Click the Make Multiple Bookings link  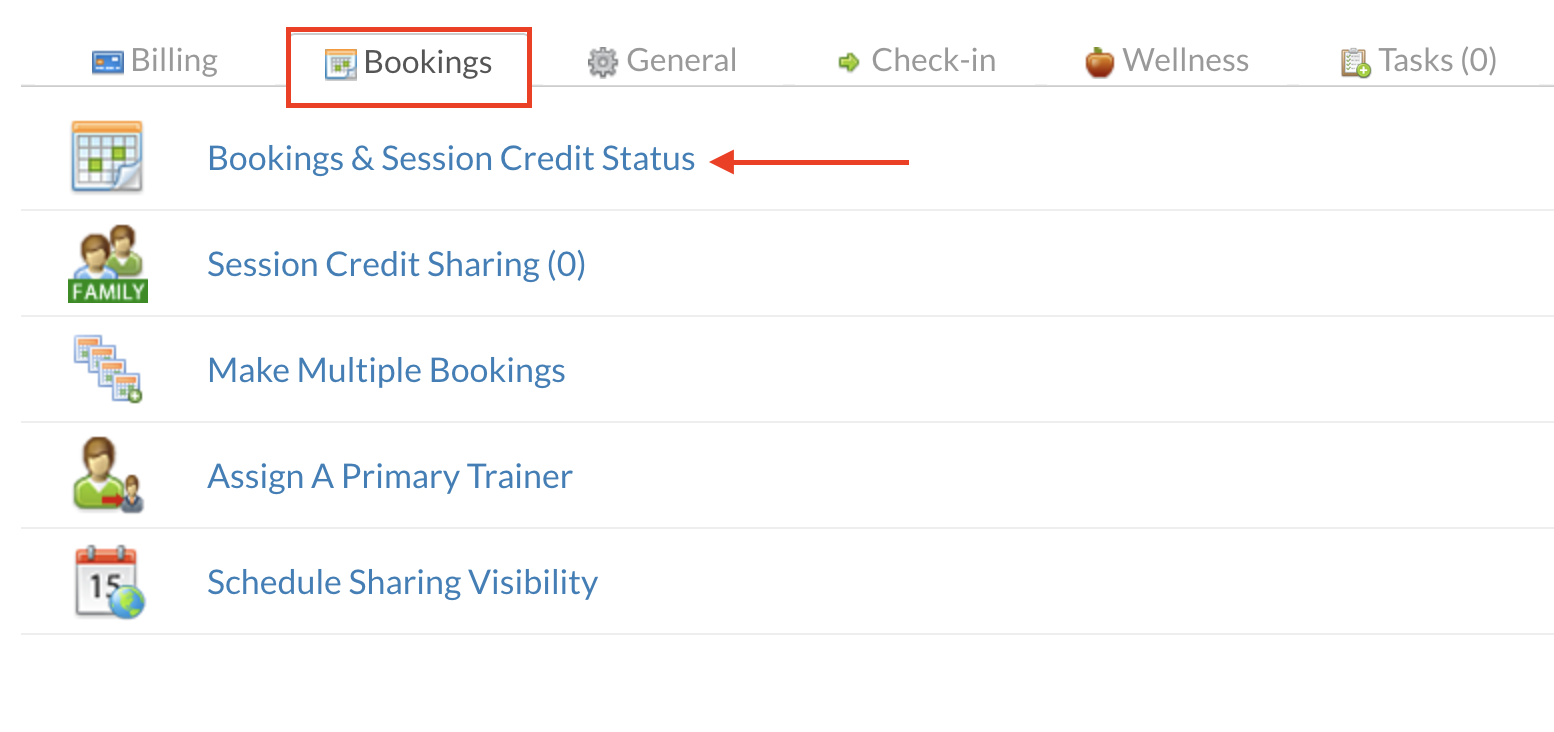pyautogui.click(x=386, y=371)
